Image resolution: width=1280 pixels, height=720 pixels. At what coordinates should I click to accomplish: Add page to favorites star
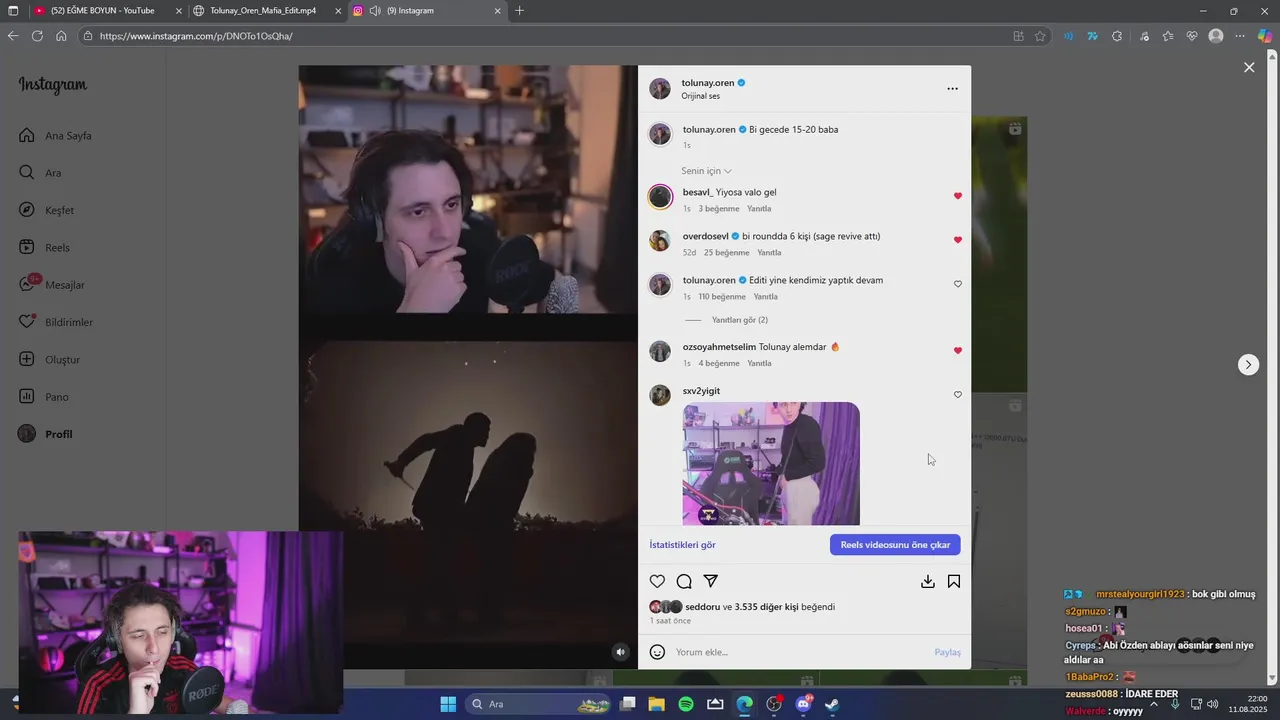click(1040, 36)
